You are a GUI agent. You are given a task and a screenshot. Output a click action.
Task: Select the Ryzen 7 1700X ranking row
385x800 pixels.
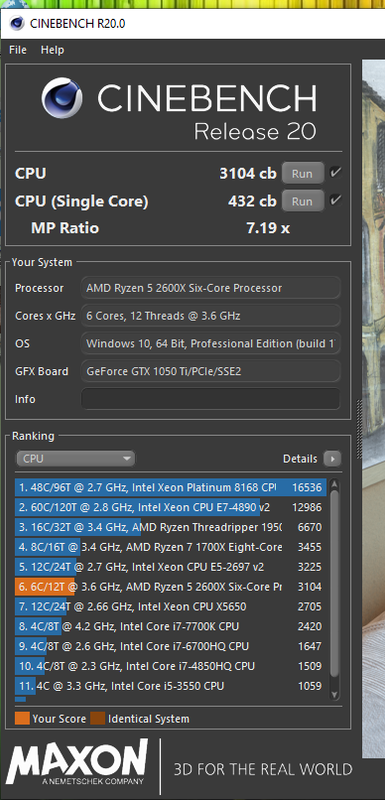tap(170, 547)
